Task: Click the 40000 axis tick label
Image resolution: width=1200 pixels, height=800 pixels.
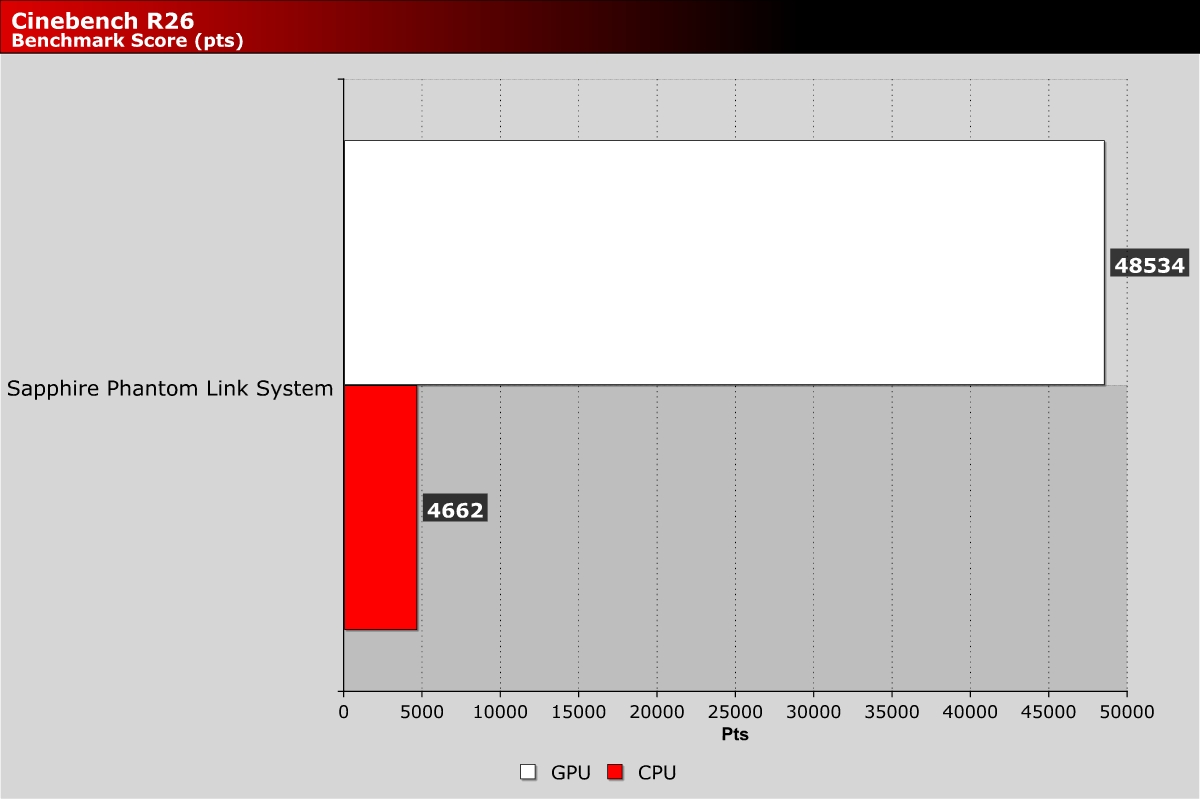Action: [970, 711]
